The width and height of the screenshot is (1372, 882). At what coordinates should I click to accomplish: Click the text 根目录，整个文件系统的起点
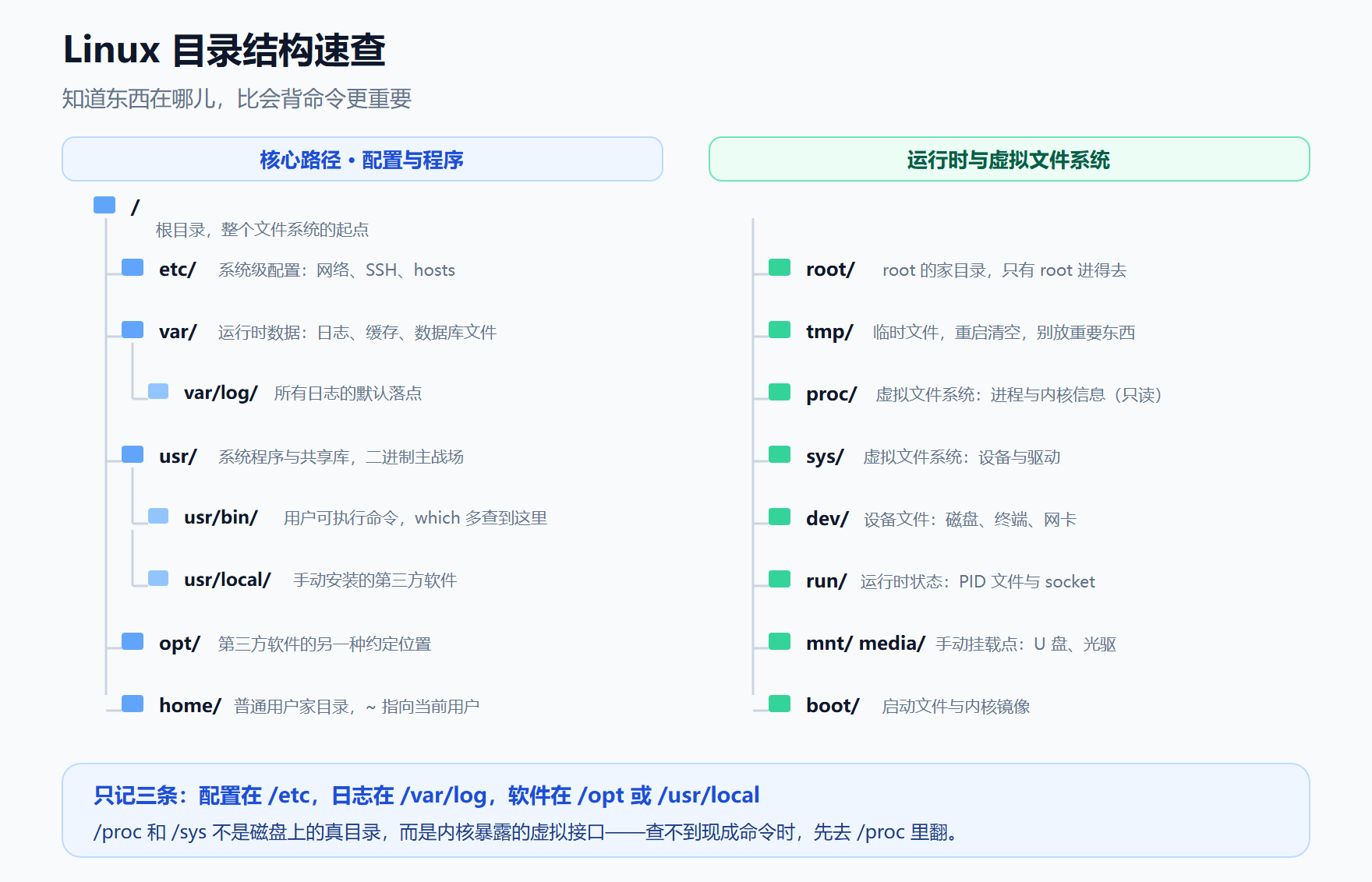[262, 230]
